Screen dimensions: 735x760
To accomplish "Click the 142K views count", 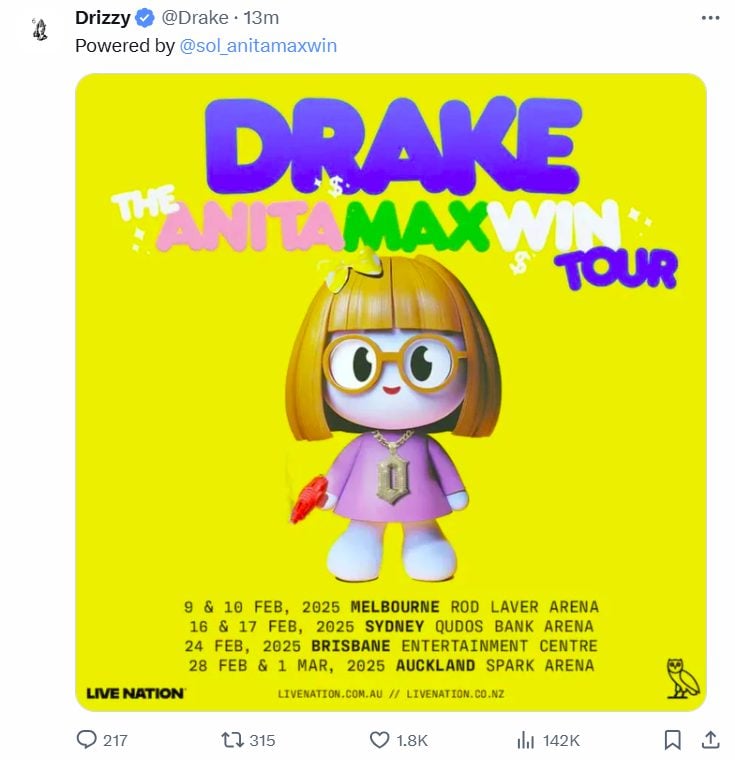I will pos(561,740).
